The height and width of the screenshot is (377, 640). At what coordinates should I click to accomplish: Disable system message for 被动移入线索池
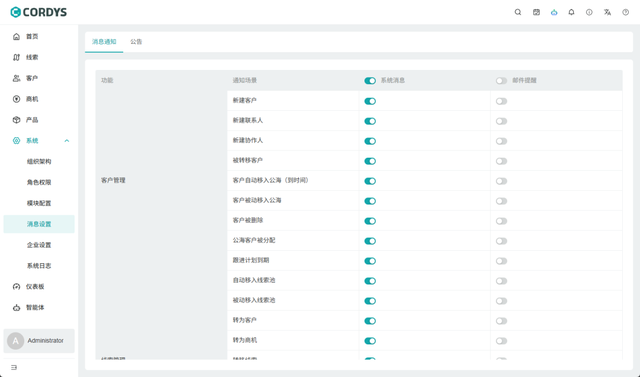click(x=370, y=301)
